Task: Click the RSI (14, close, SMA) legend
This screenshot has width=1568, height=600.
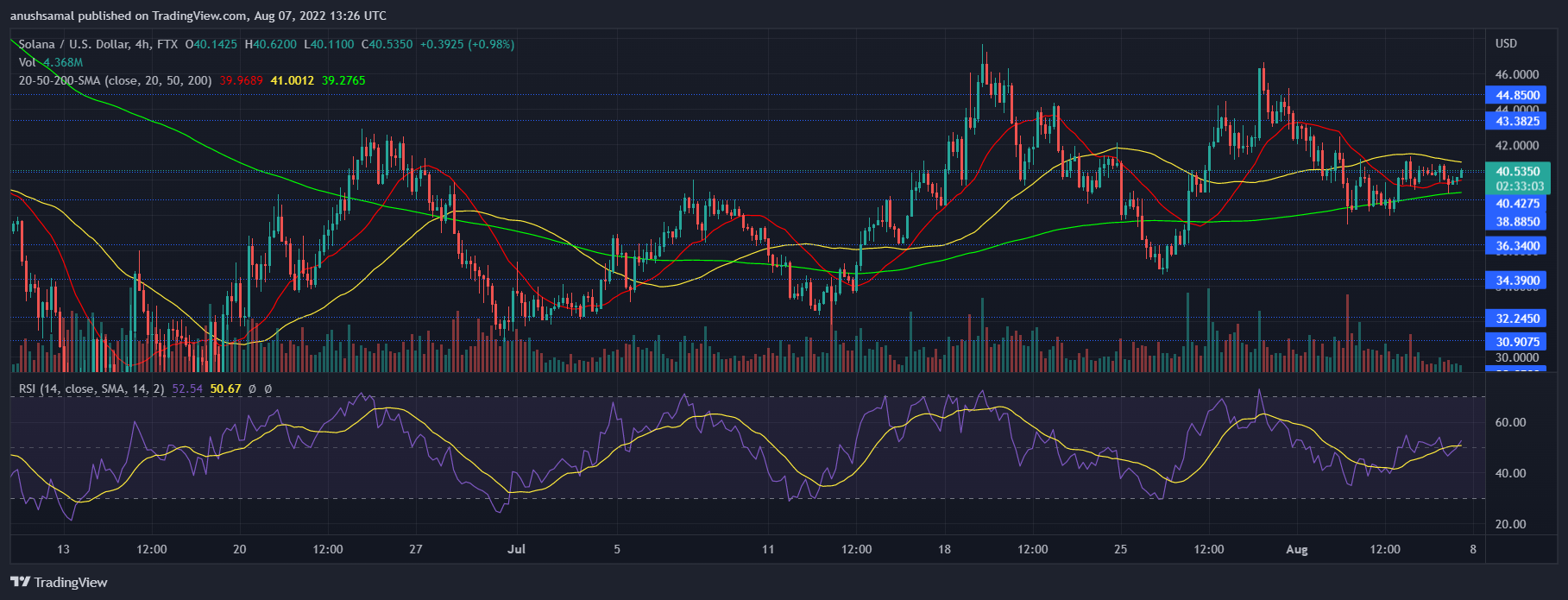Action: [x=91, y=388]
